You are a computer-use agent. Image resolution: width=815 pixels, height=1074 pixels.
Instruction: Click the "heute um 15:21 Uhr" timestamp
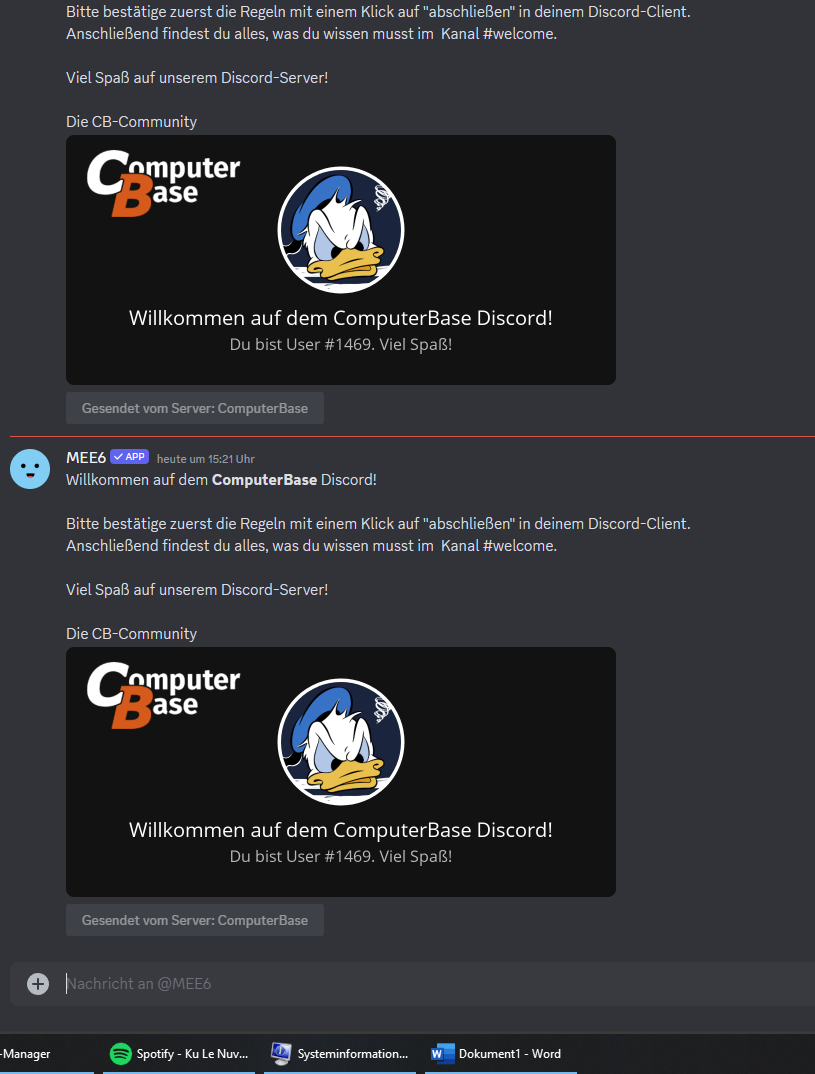click(205, 459)
